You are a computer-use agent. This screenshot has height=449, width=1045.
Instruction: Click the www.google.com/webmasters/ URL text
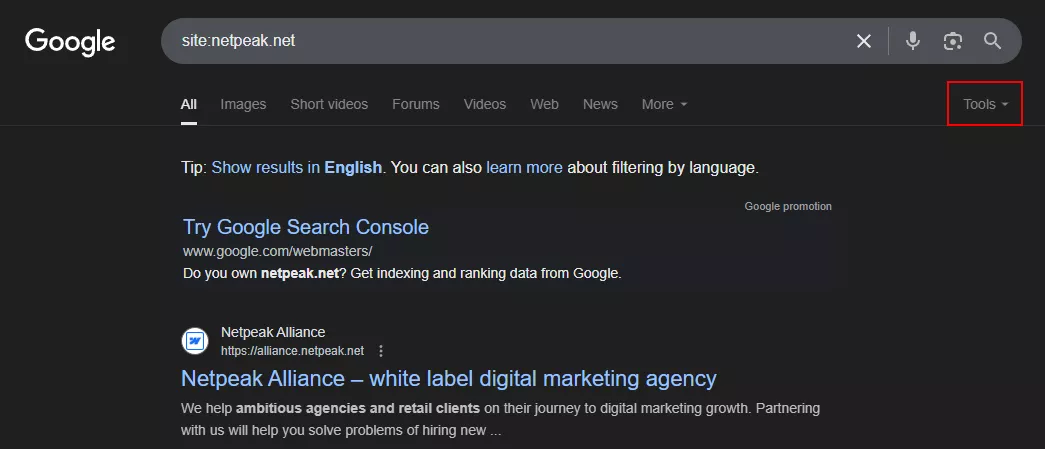coord(277,252)
